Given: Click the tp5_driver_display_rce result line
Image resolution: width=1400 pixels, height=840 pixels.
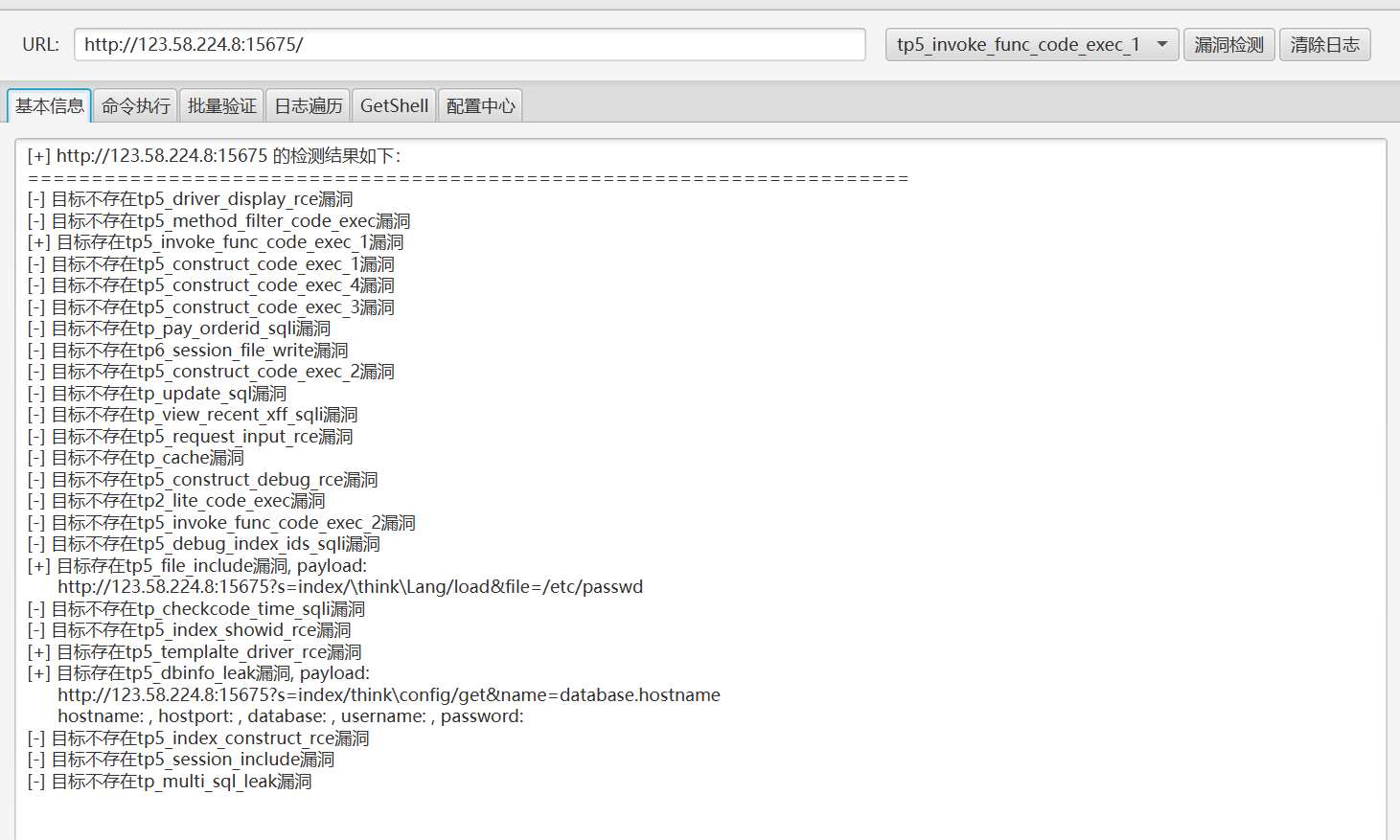Looking at the screenshot, I should 191,199.
